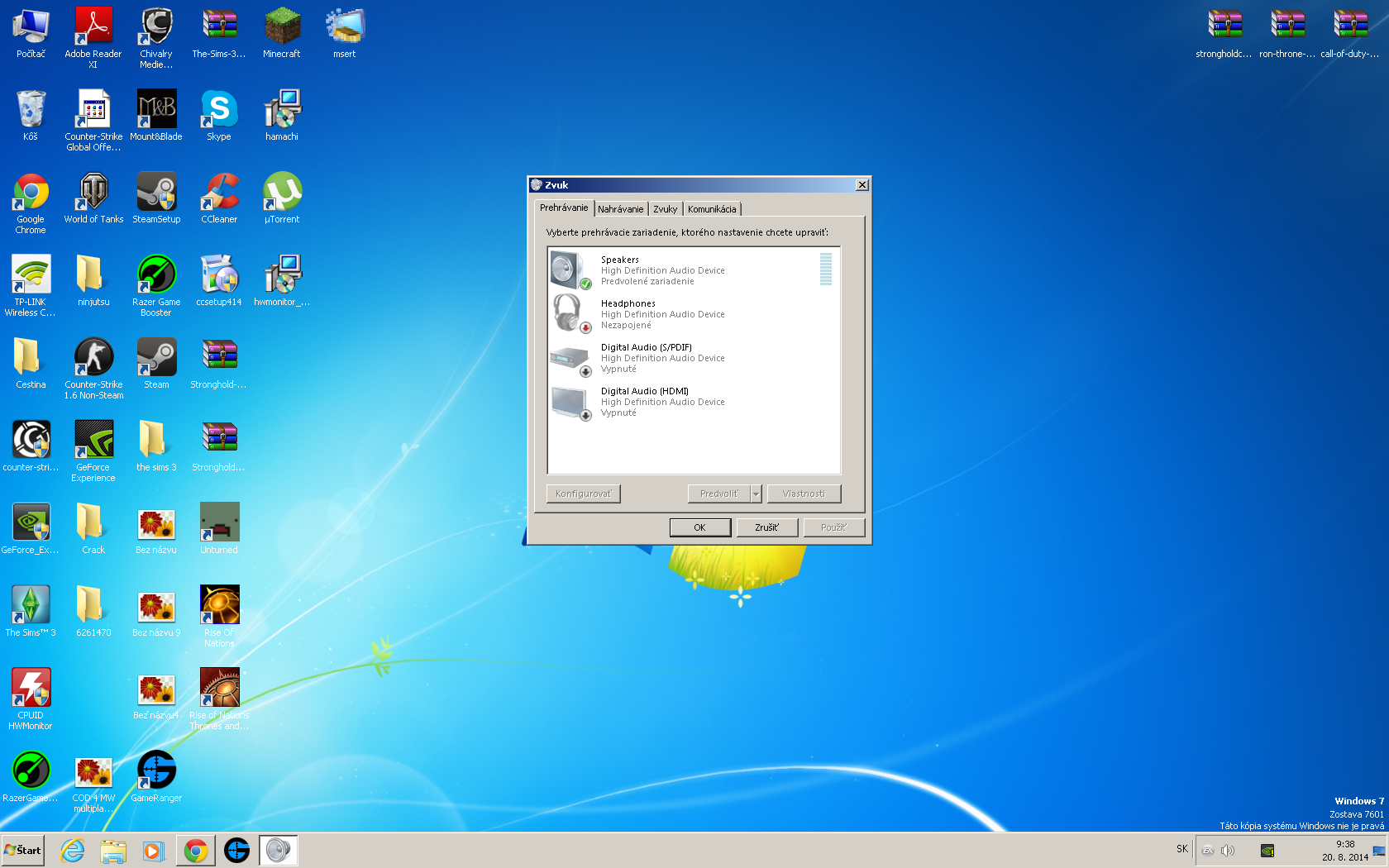Open the Crack folder

tap(93, 529)
